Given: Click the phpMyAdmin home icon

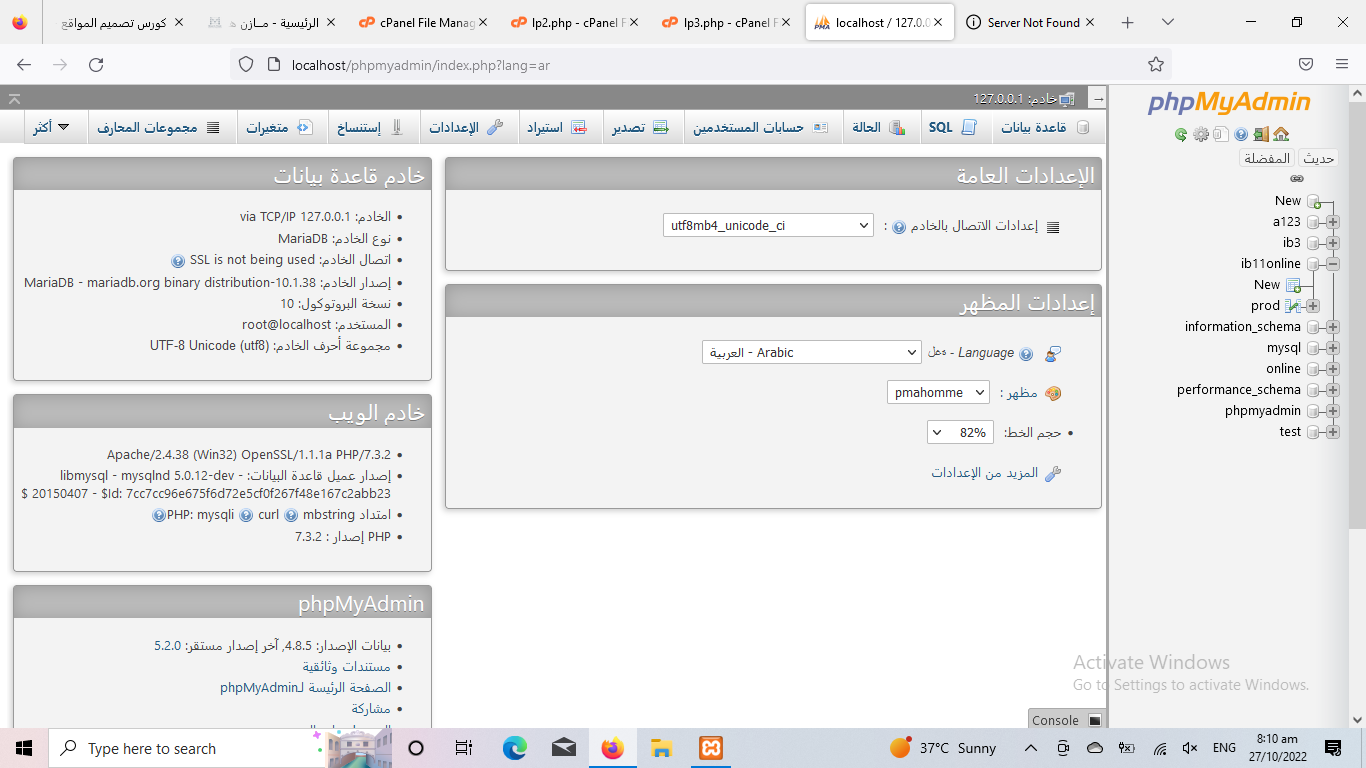Looking at the screenshot, I should 1281,134.
